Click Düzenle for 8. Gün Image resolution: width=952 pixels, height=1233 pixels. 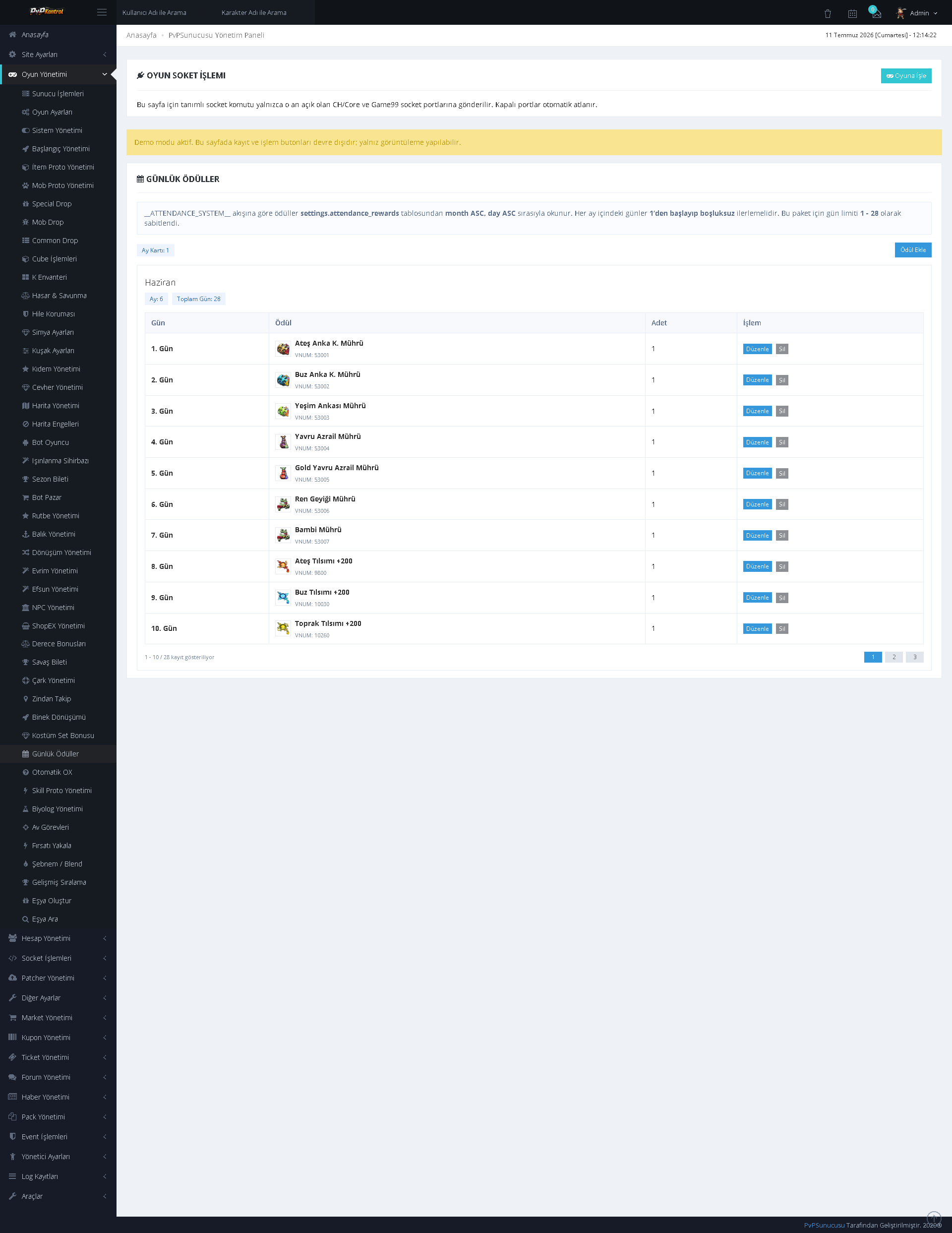pos(757,566)
